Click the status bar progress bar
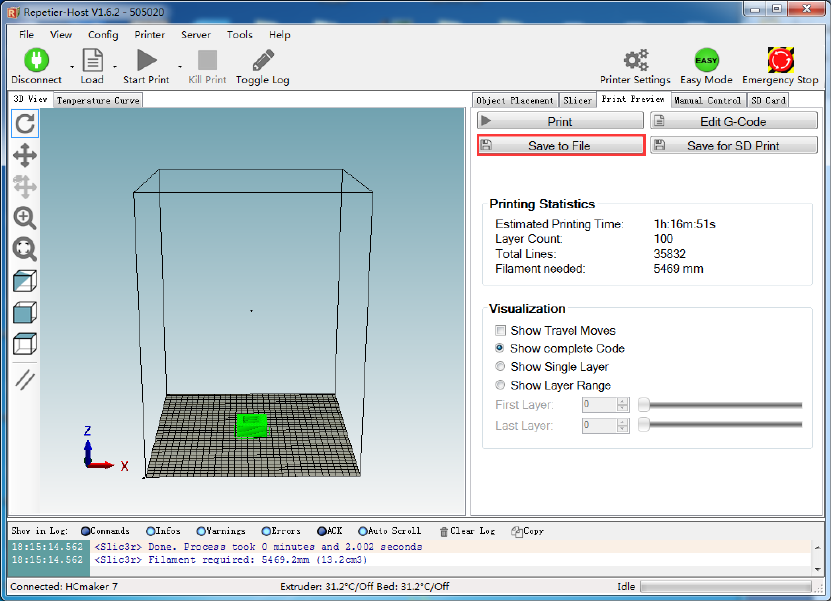The width and height of the screenshot is (831, 601). pos(726,587)
